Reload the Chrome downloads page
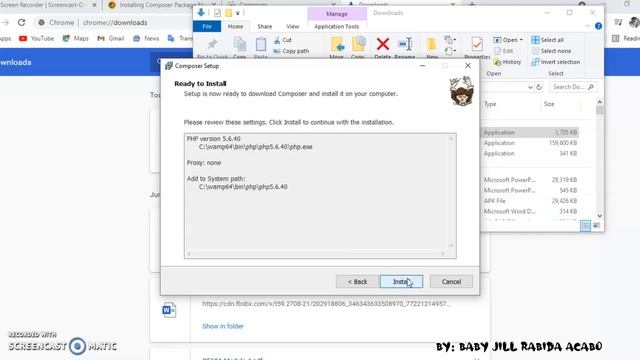The height and width of the screenshot is (360, 640). coord(22,22)
